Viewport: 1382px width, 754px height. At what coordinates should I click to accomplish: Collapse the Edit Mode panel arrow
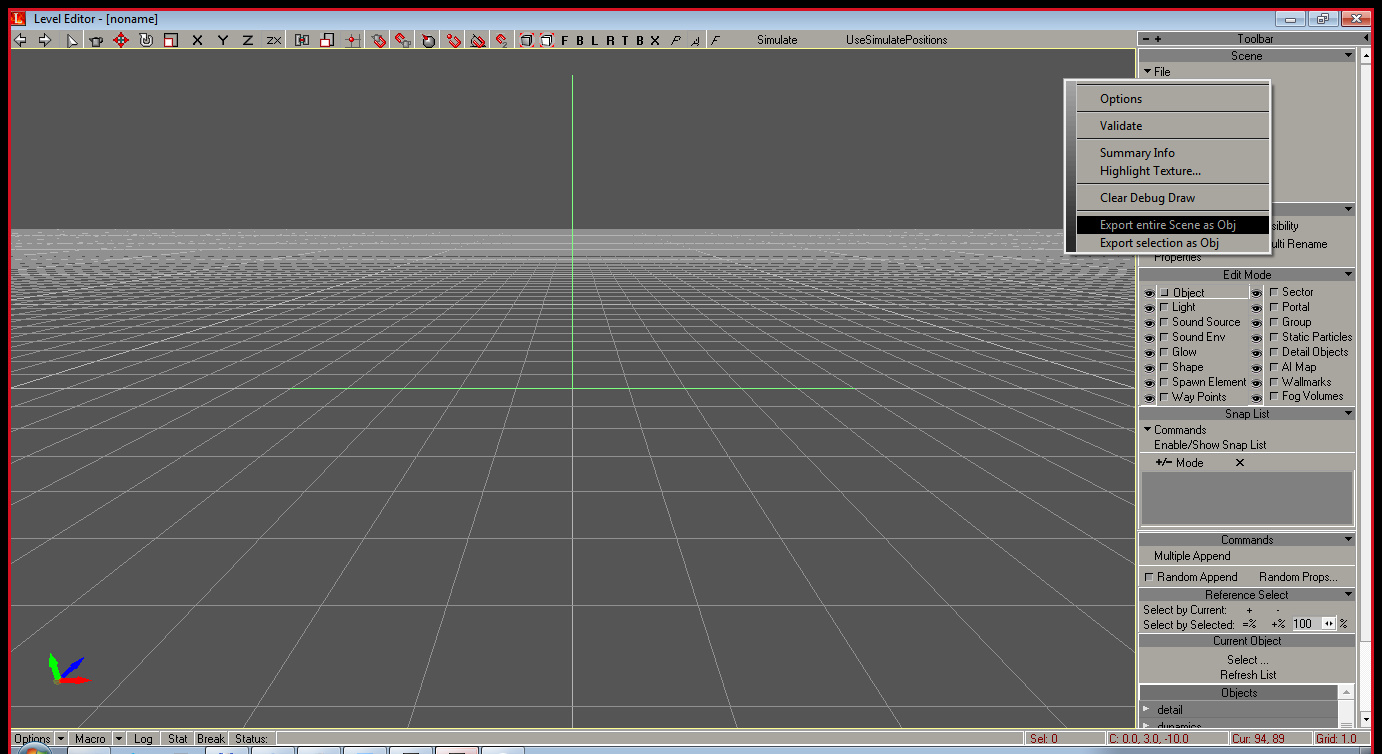click(x=1348, y=275)
